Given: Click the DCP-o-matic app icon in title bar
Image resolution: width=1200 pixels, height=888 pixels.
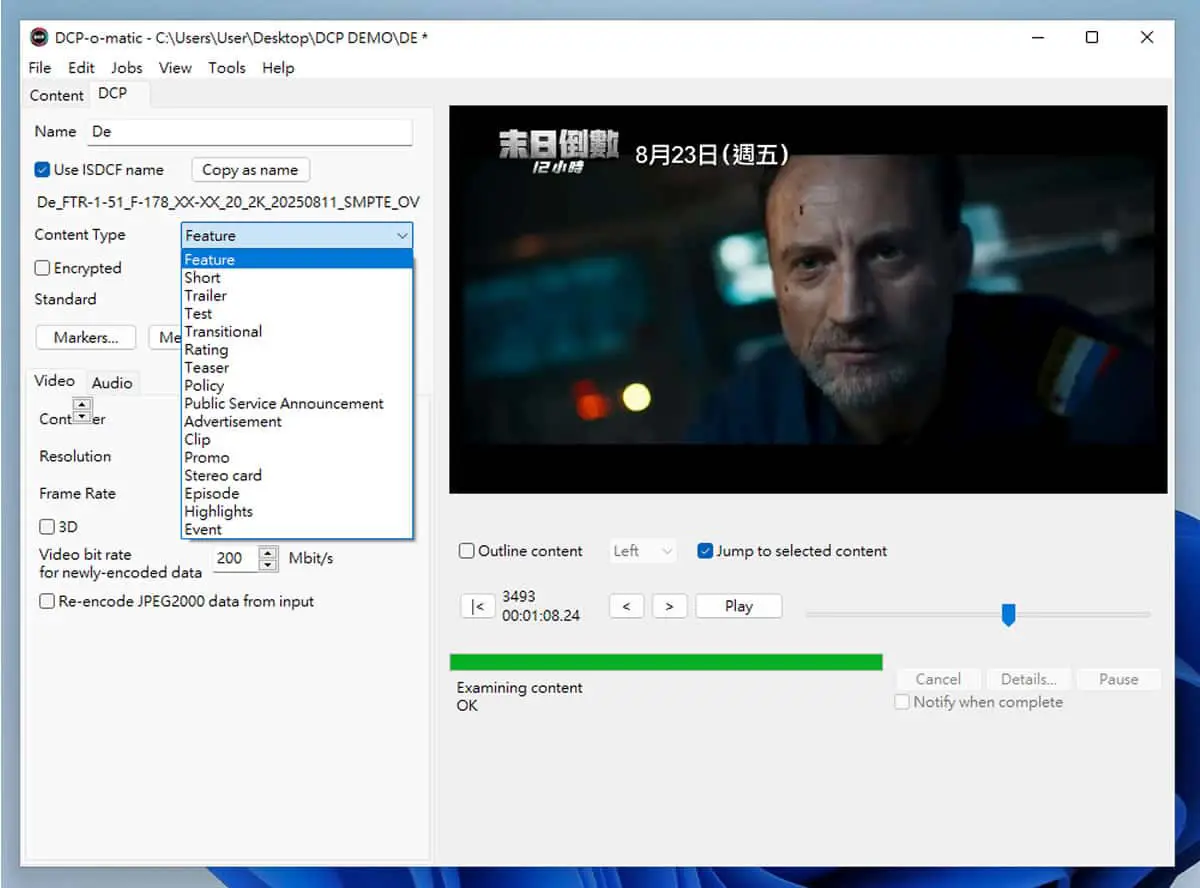Looking at the screenshot, I should [38, 37].
